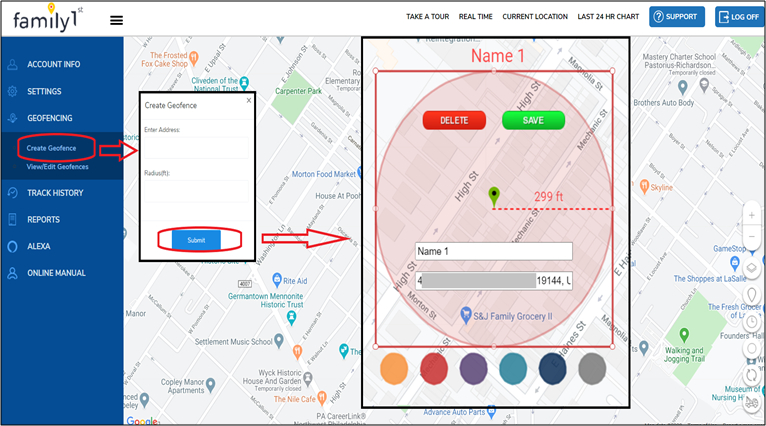Expand the Geofencing section

[49, 118]
